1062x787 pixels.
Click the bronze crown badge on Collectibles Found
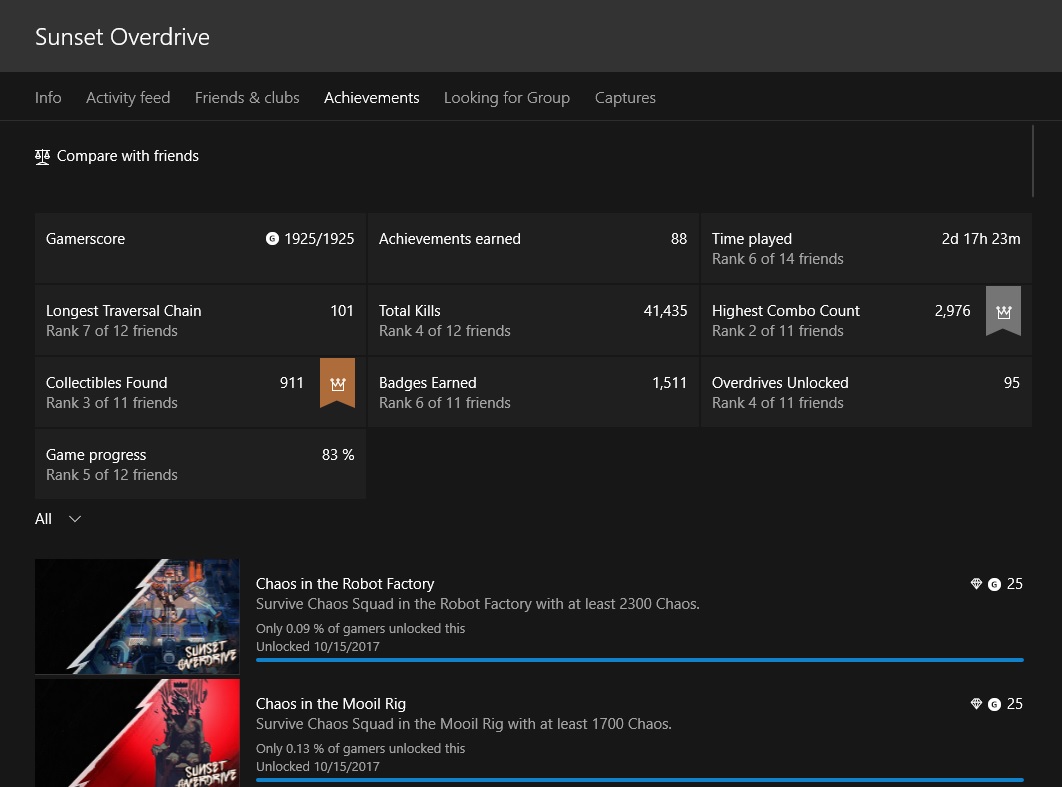(x=337, y=383)
